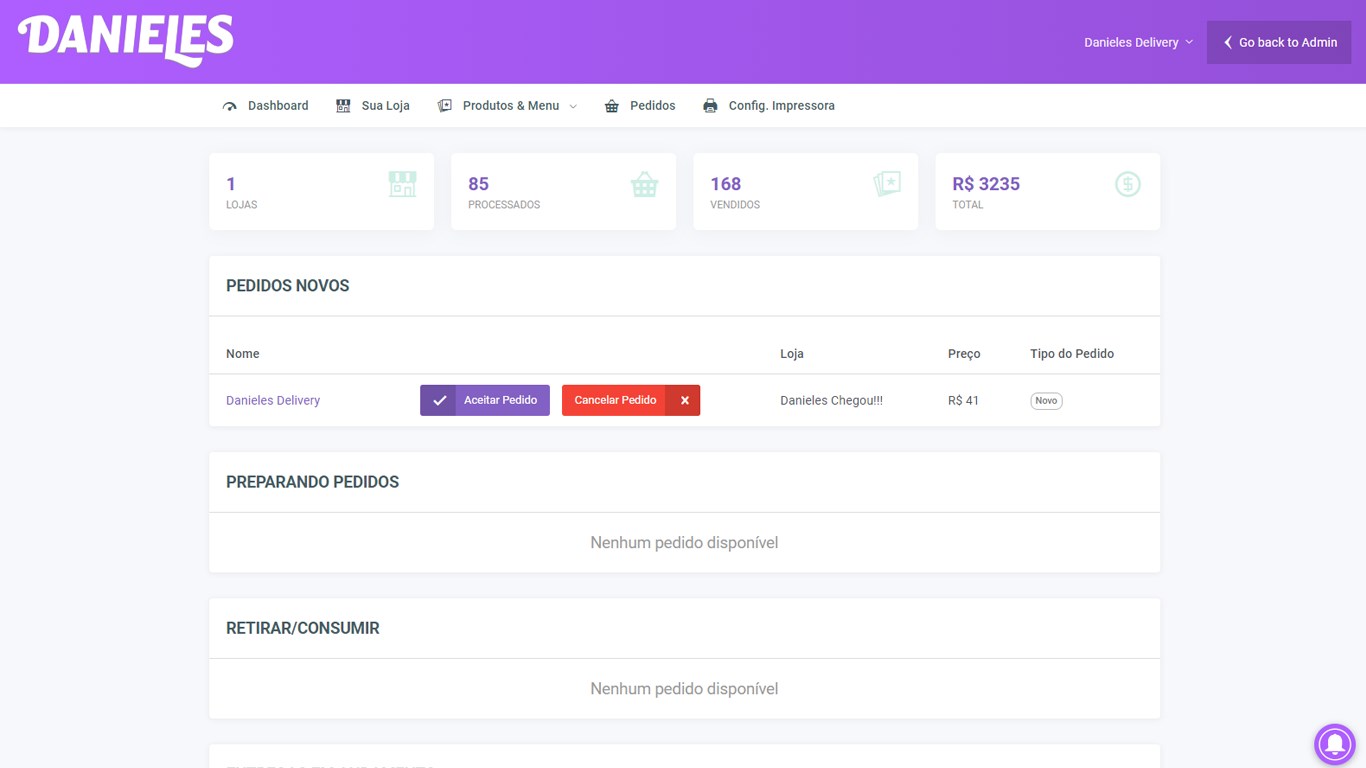Open the Pedidos menu item
This screenshot has height=768, width=1366.
click(640, 106)
